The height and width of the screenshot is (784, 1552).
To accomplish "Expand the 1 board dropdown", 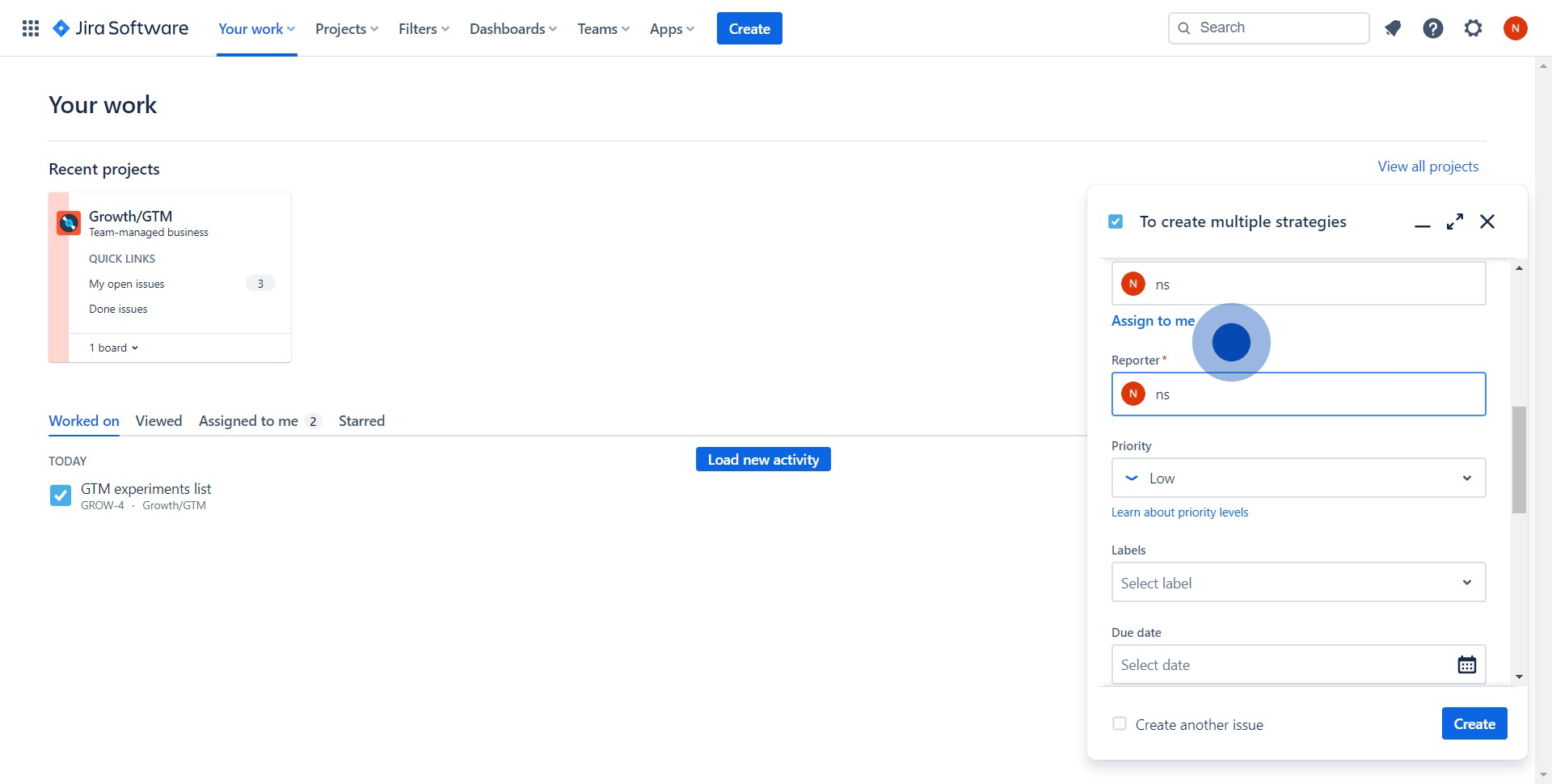I will [114, 348].
